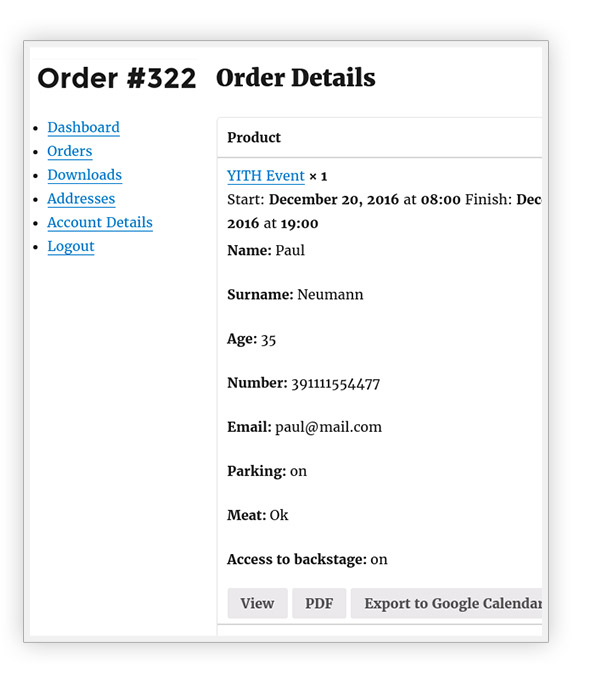Click the PDF button
Image resolution: width=600 pixels, height=687 pixels.
pos(319,603)
